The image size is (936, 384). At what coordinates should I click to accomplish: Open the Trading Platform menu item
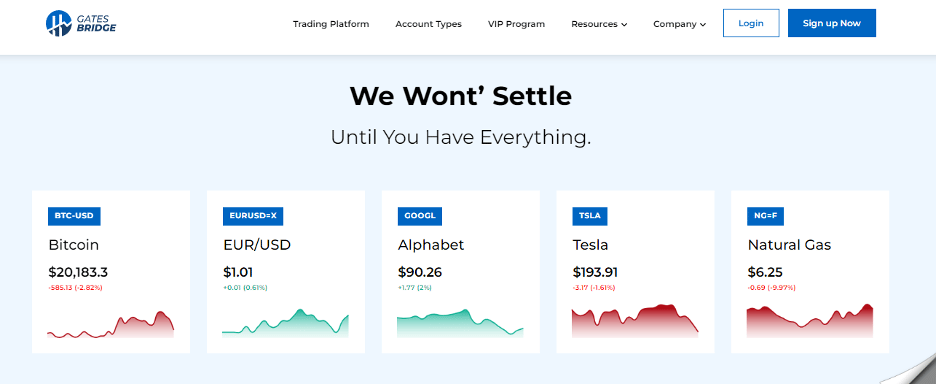click(331, 24)
